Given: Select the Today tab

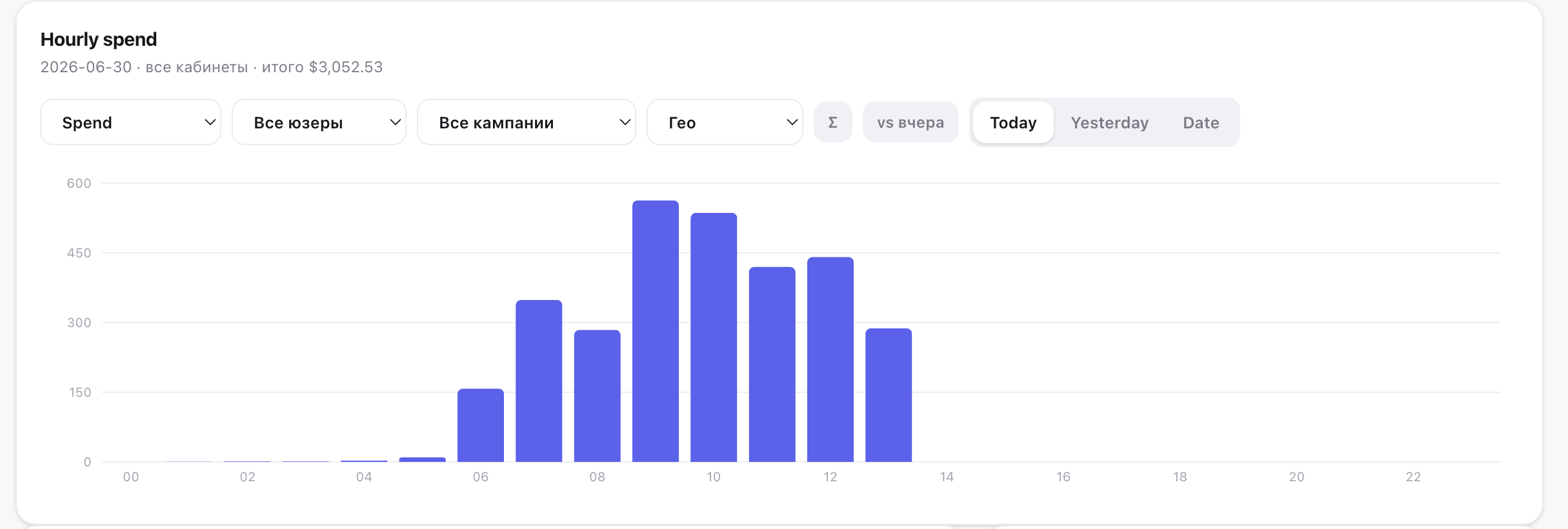Looking at the screenshot, I should click(x=1013, y=123).
